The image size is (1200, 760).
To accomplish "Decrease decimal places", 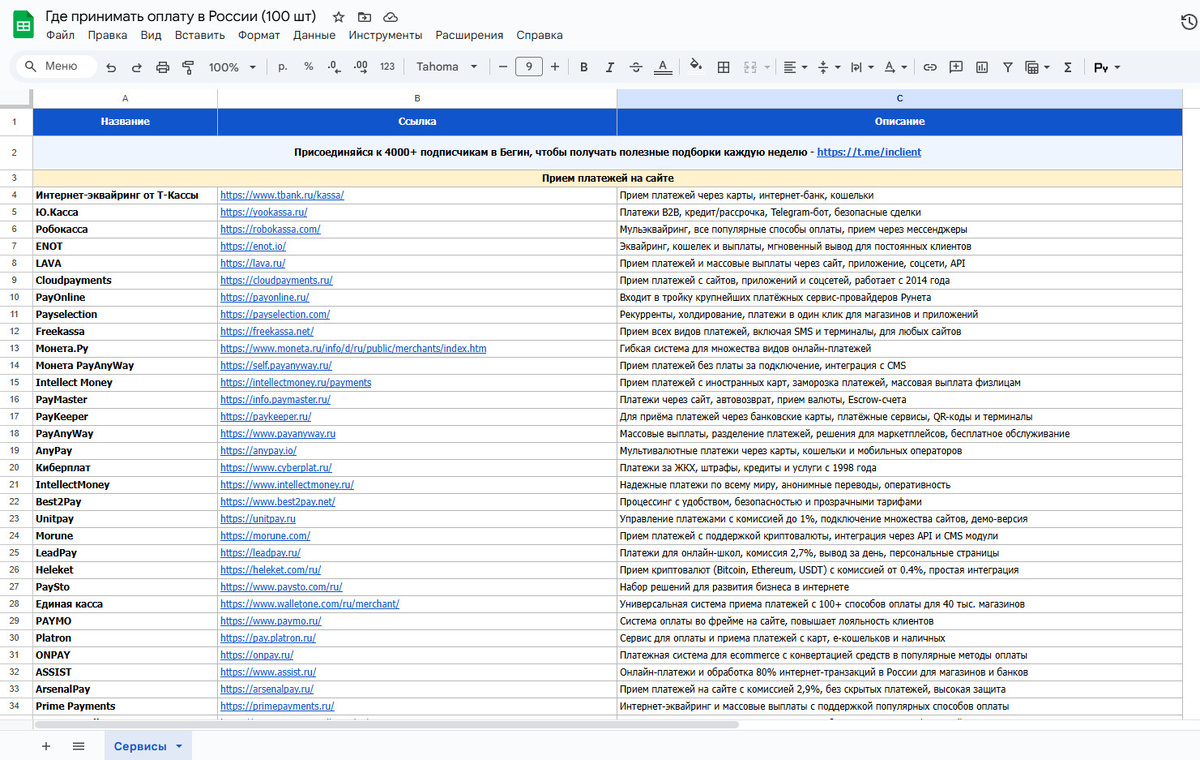I will [x=334, y=67].
